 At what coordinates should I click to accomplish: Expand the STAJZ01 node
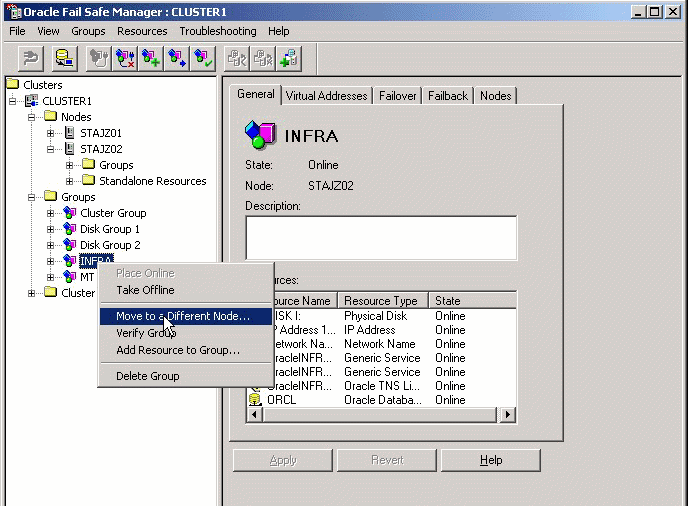(50, 133)
